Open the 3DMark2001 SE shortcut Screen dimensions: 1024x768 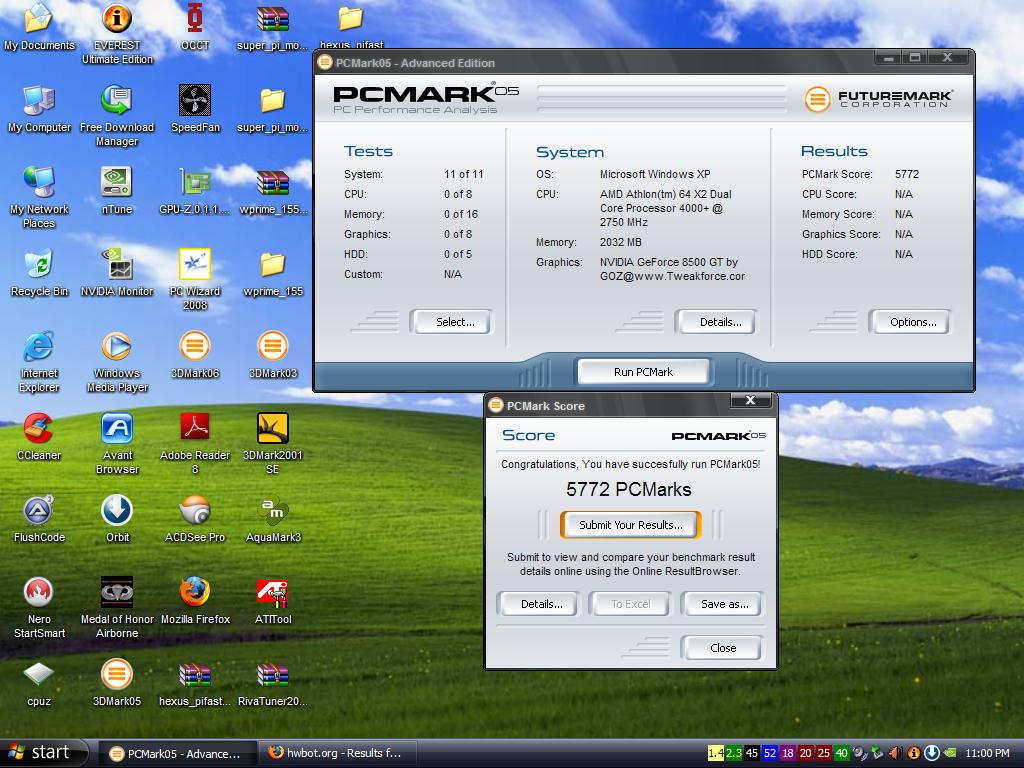273,443
